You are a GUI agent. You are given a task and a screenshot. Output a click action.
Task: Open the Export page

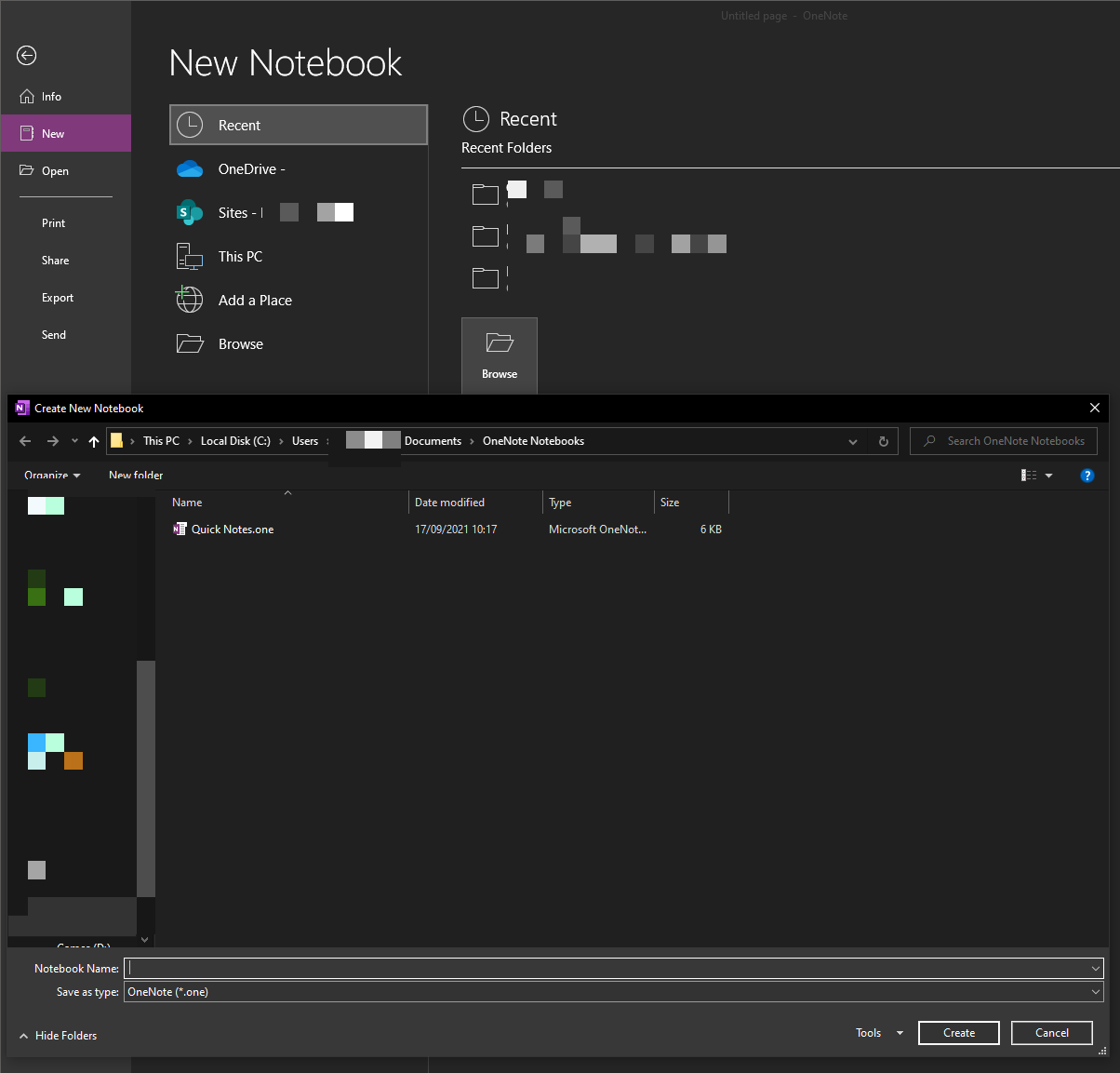(x=65, y=298)
